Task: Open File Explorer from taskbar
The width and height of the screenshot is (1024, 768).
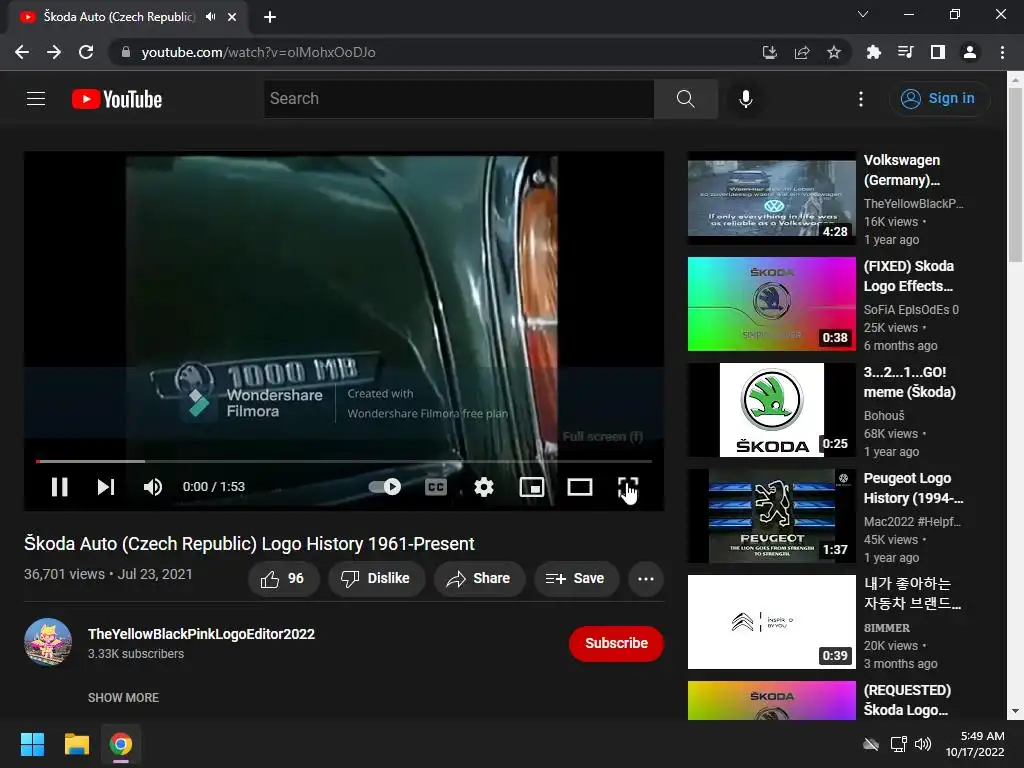Action: point(76,744)
